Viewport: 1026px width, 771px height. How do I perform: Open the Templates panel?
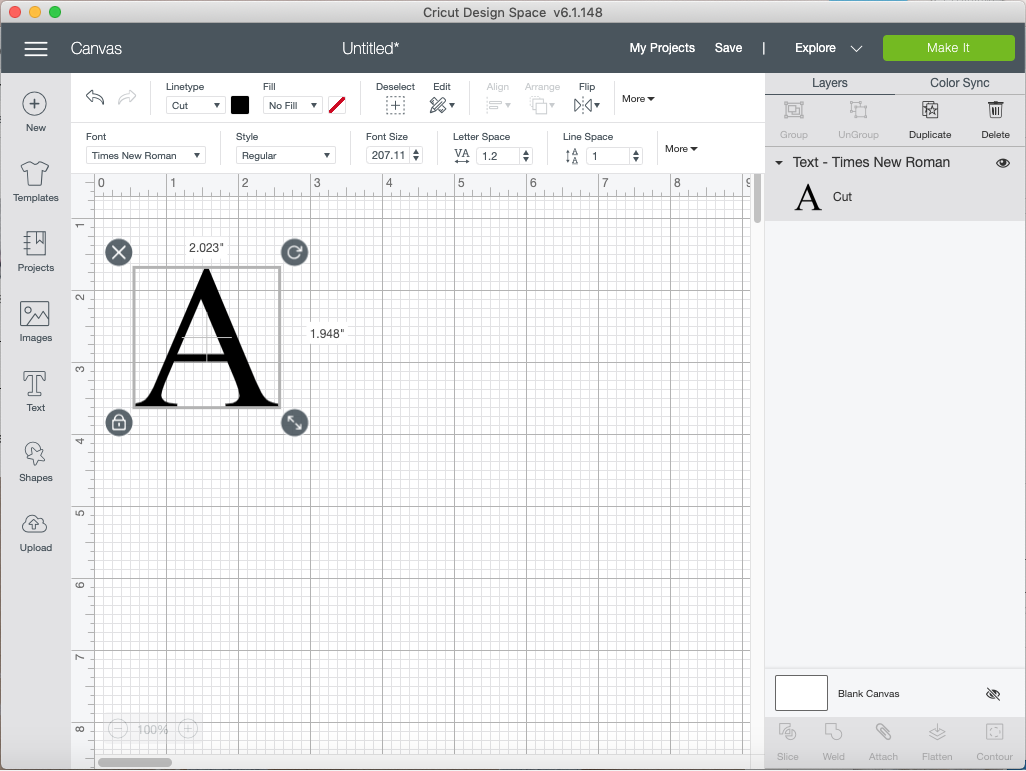pos(35,182)
